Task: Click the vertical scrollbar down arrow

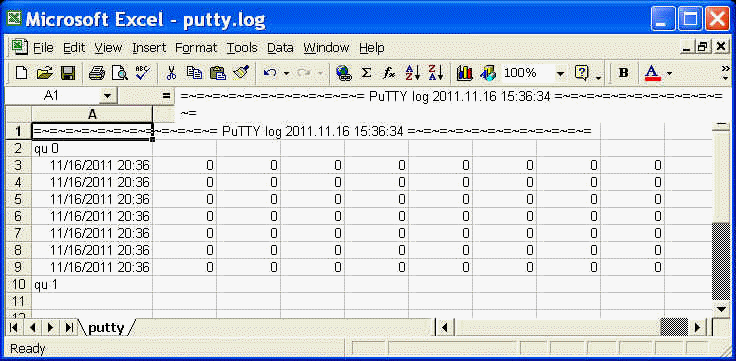Action: (721, 309)
